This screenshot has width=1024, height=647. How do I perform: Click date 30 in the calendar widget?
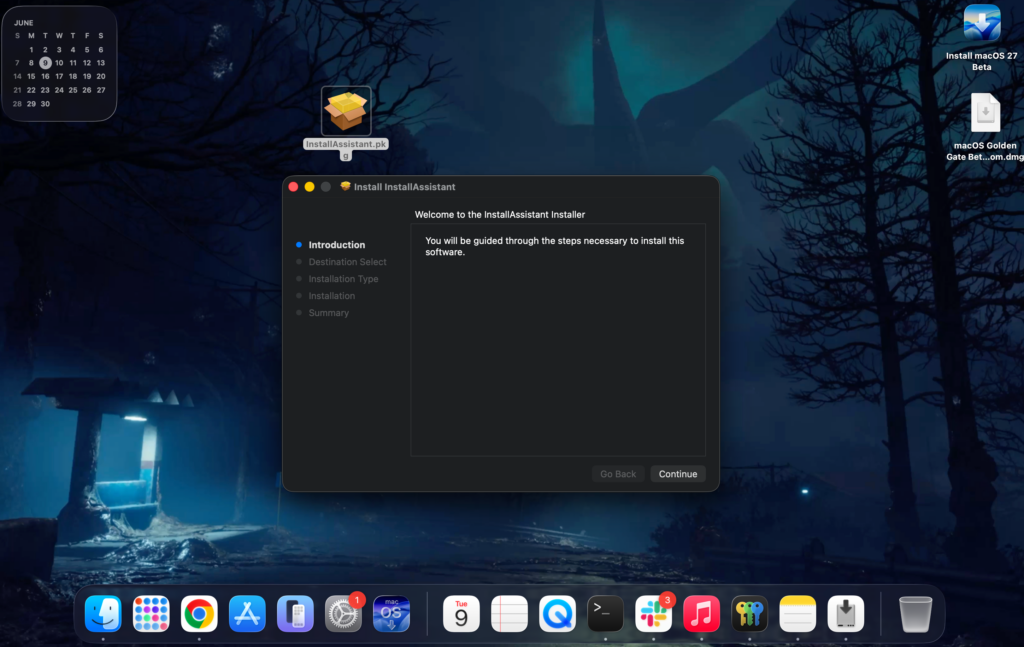(x=45, y=104)
